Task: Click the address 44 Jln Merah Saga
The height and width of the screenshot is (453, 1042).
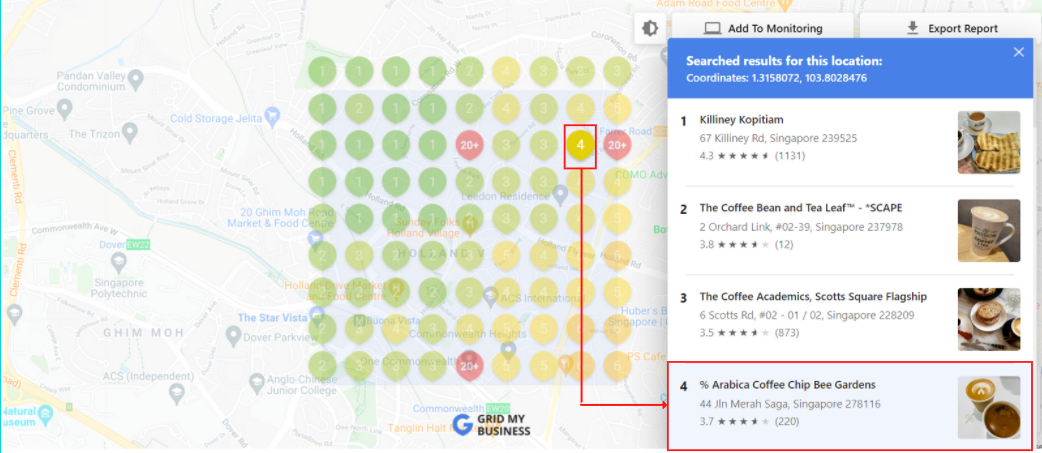Action: 789,404
